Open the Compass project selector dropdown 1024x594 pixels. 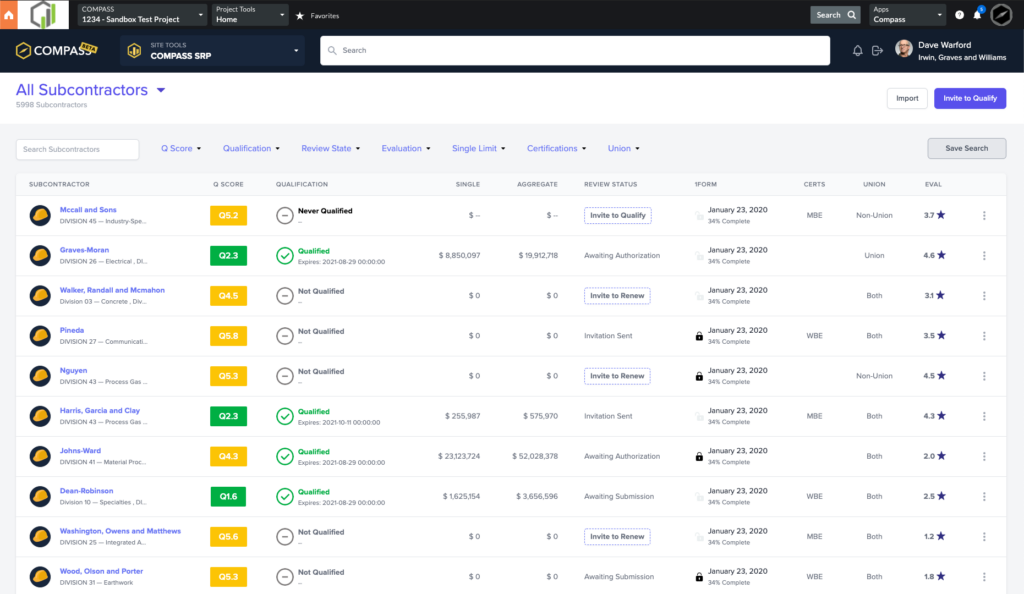point(142,14)
